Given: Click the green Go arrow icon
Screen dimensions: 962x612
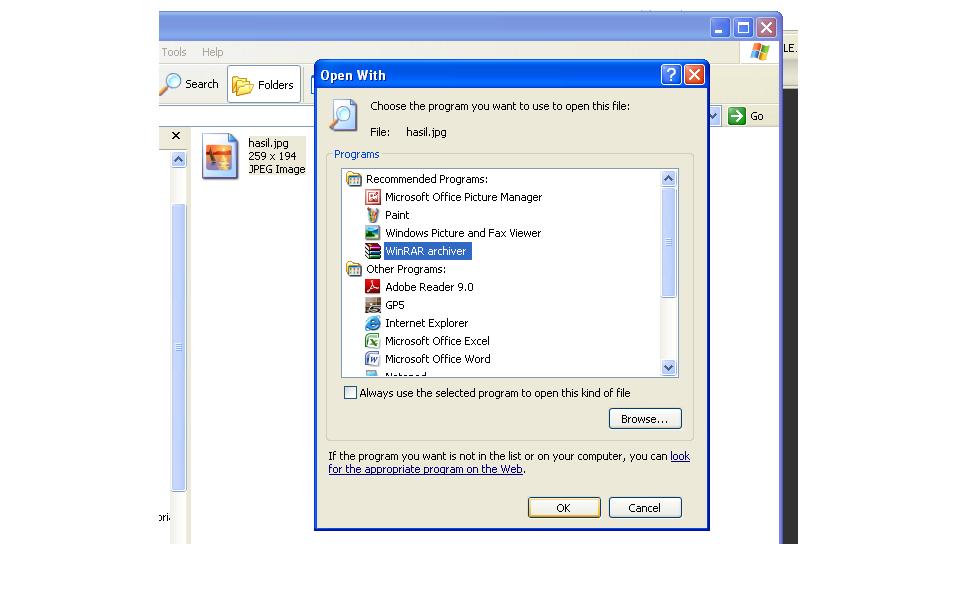Looking at the screenshot, I should (736, 115).
